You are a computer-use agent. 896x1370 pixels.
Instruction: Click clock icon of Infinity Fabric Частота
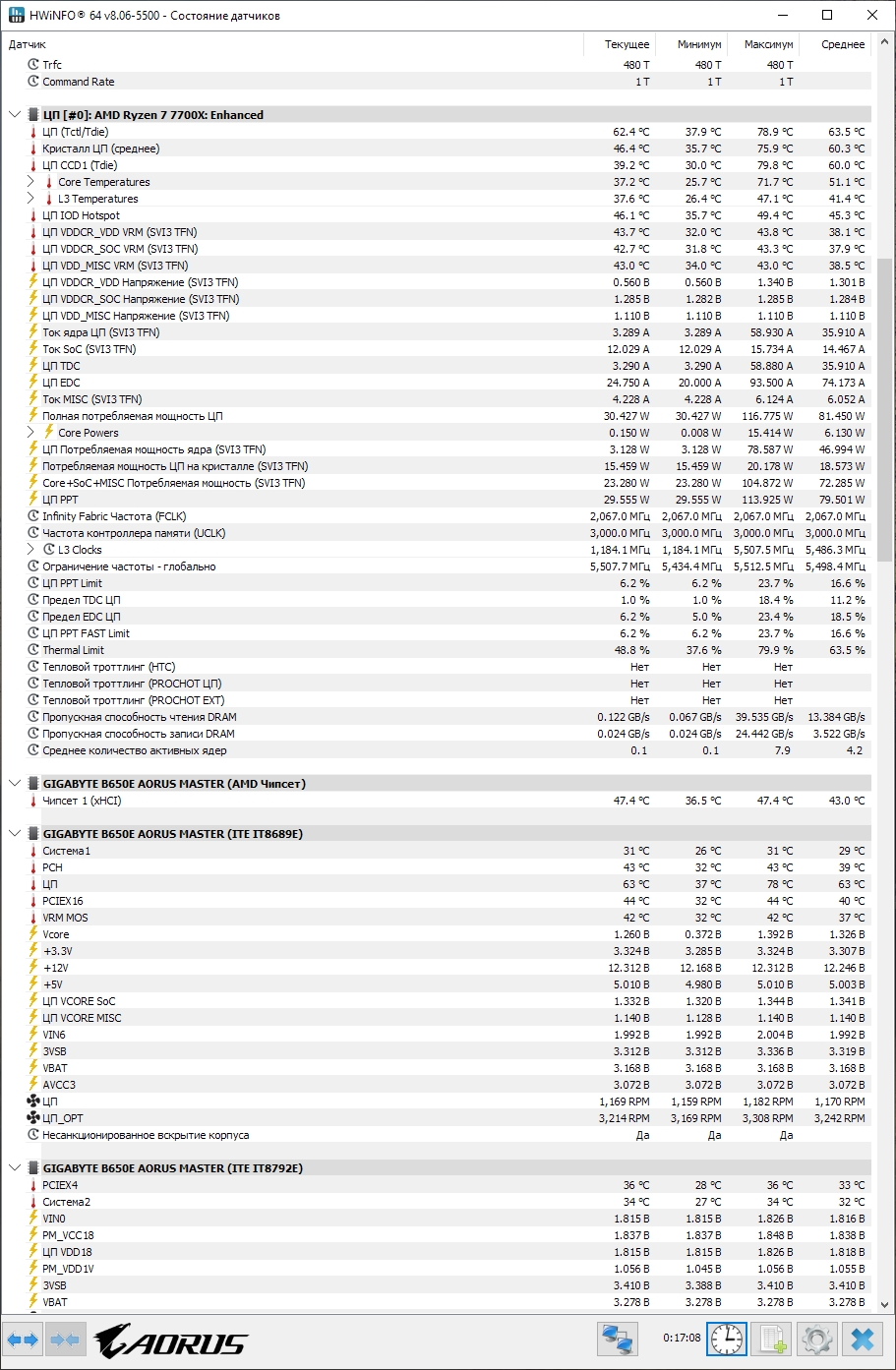click(33, 516)
